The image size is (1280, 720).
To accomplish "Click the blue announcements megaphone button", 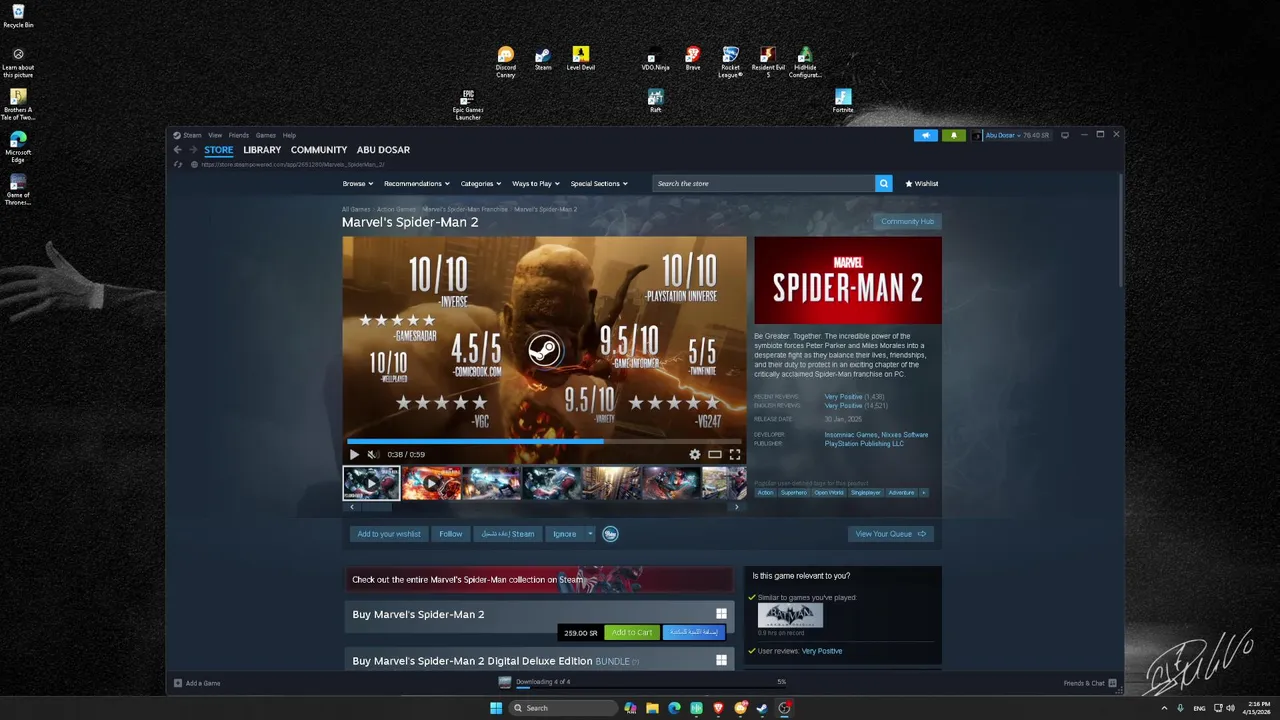I will 926,135.
